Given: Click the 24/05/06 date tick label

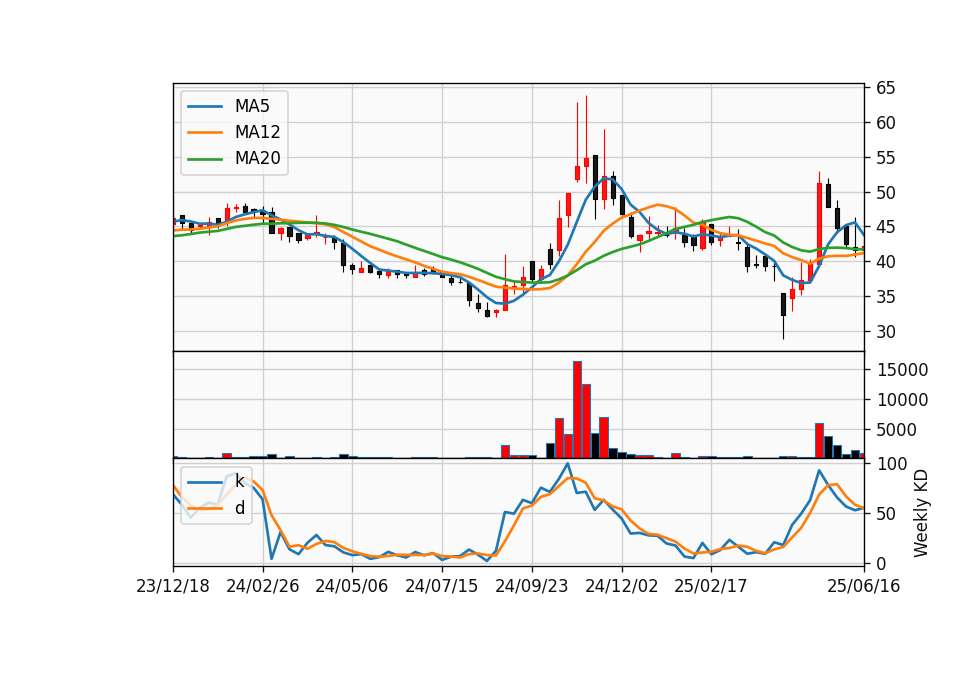Looking at the screenshot, I should [352, 586].
